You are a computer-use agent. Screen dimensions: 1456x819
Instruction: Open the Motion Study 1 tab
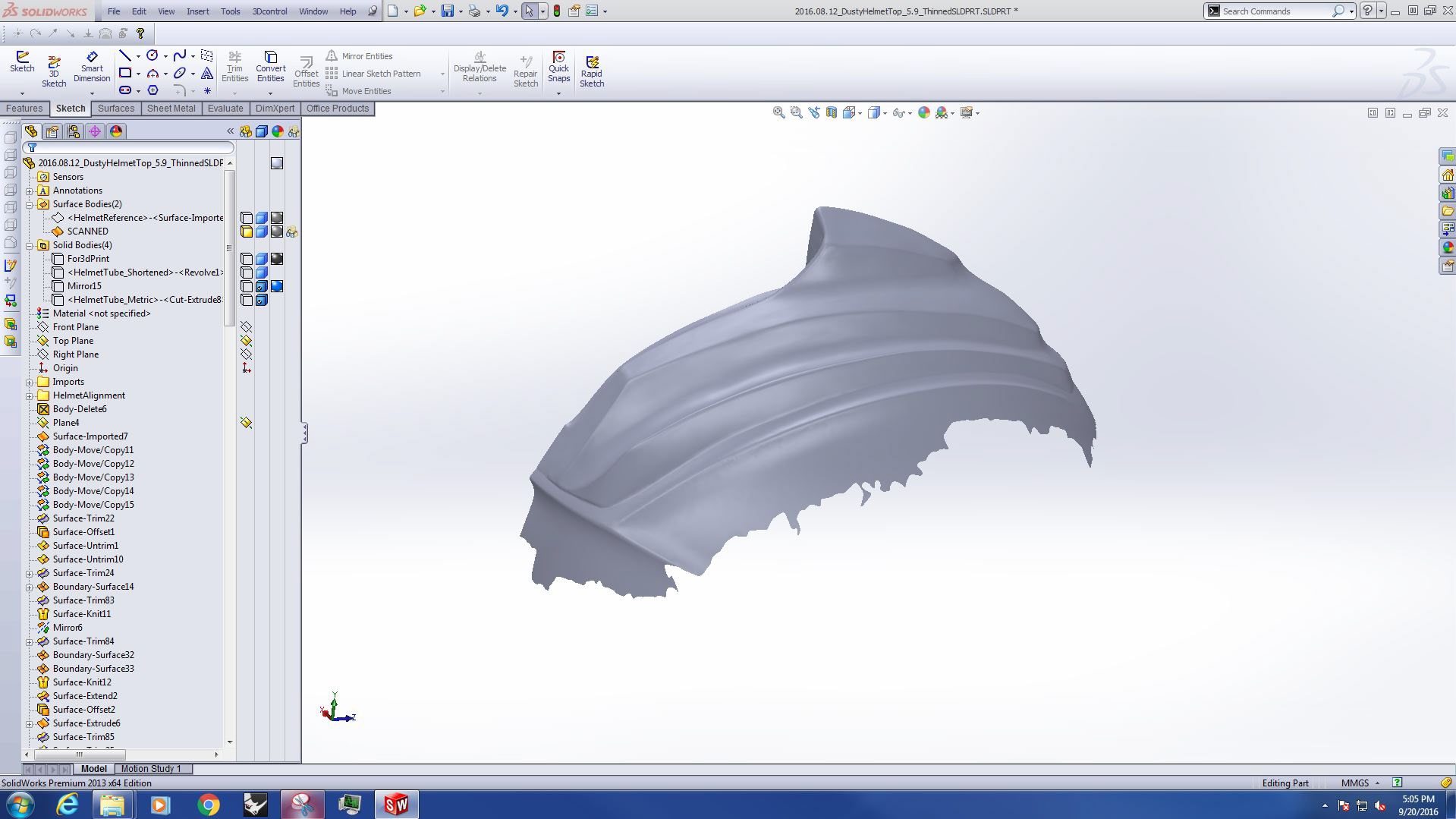click(x=151, y=768)
